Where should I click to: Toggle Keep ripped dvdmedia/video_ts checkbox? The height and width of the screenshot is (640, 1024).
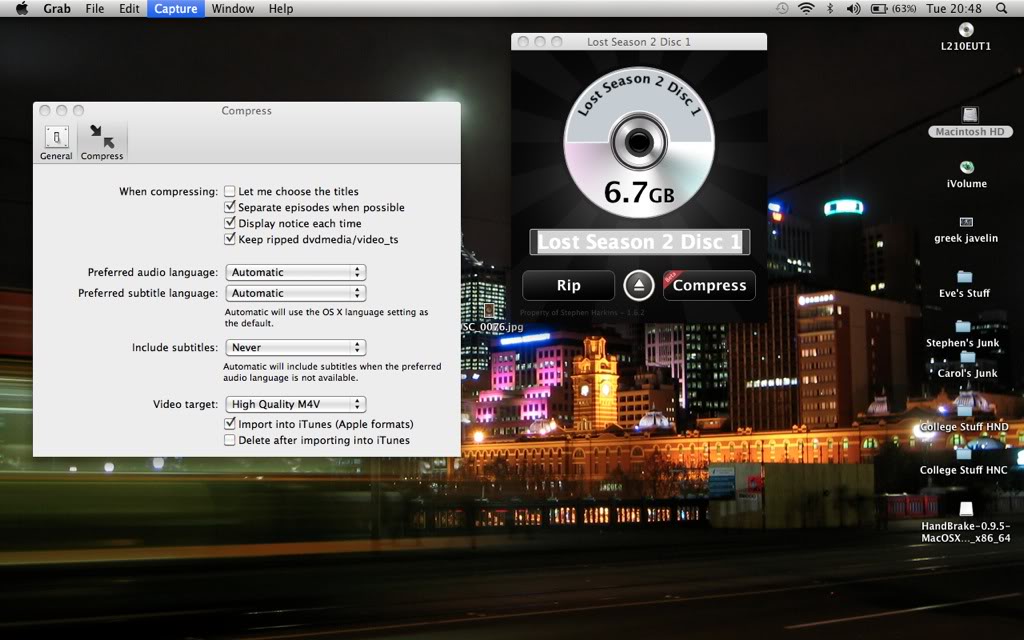230,239
